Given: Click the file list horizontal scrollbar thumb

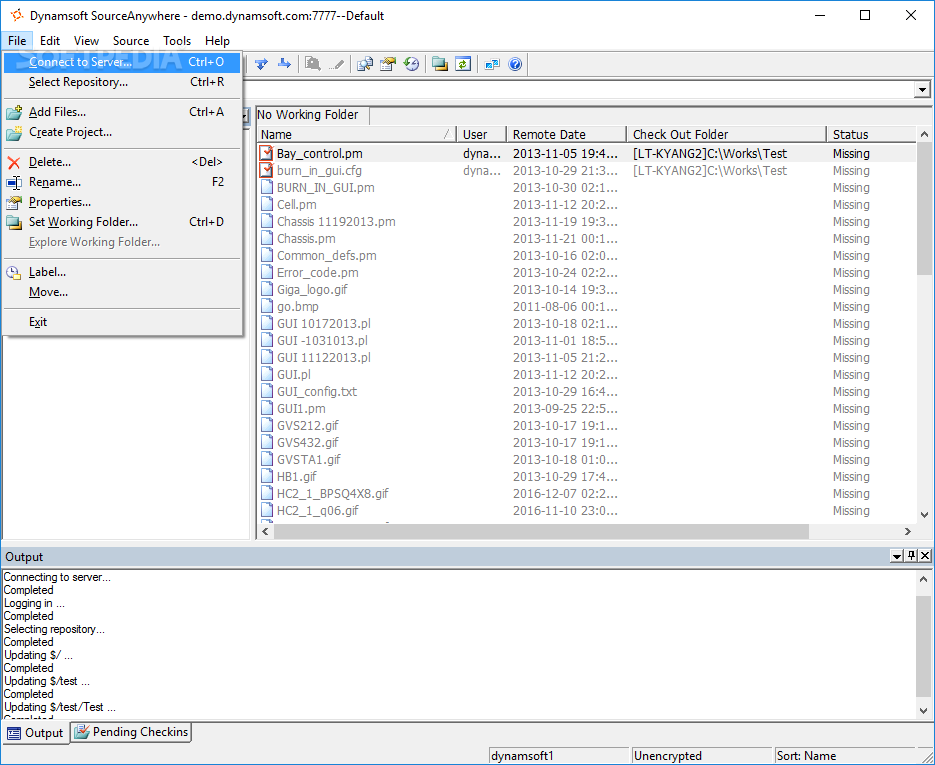Looking at the screenshot, I should [x=541, y=531].
